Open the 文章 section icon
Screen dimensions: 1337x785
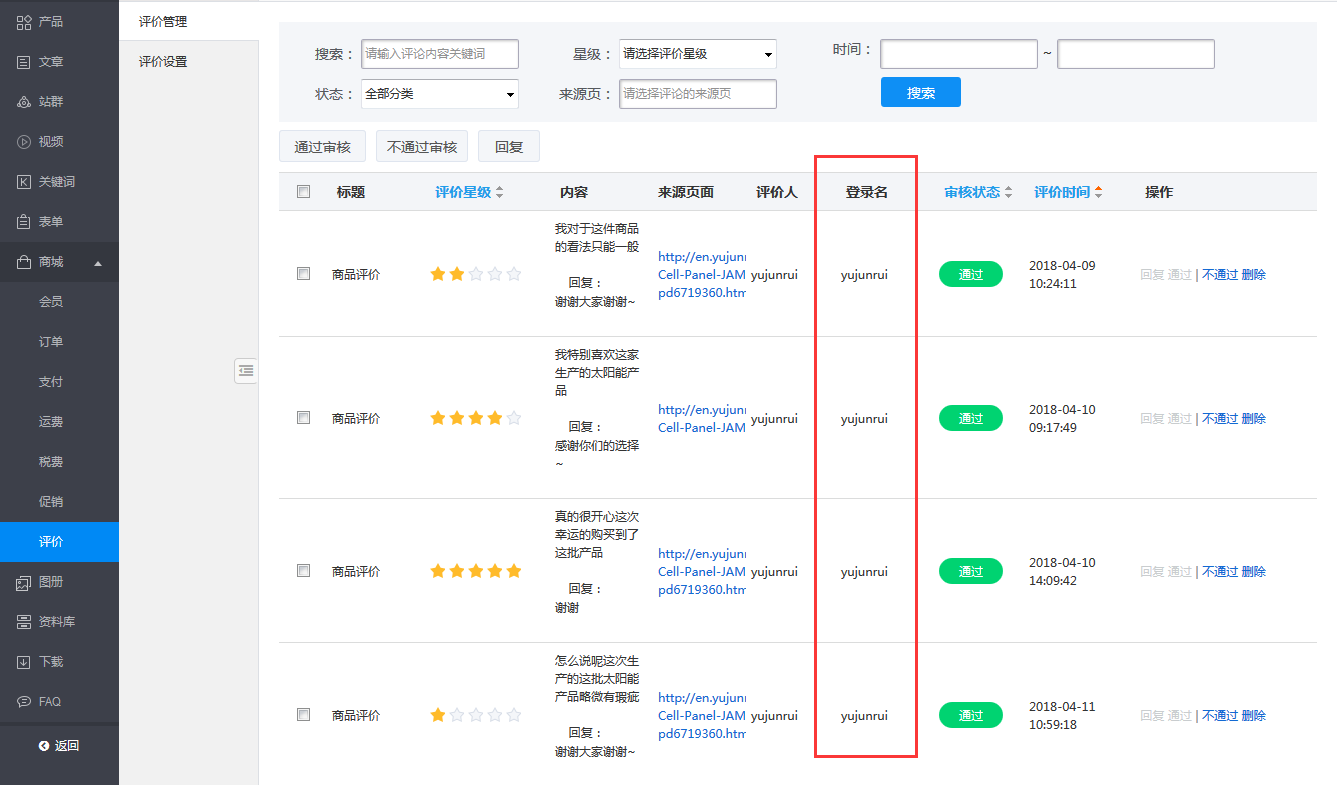click(x=24, y=62)
